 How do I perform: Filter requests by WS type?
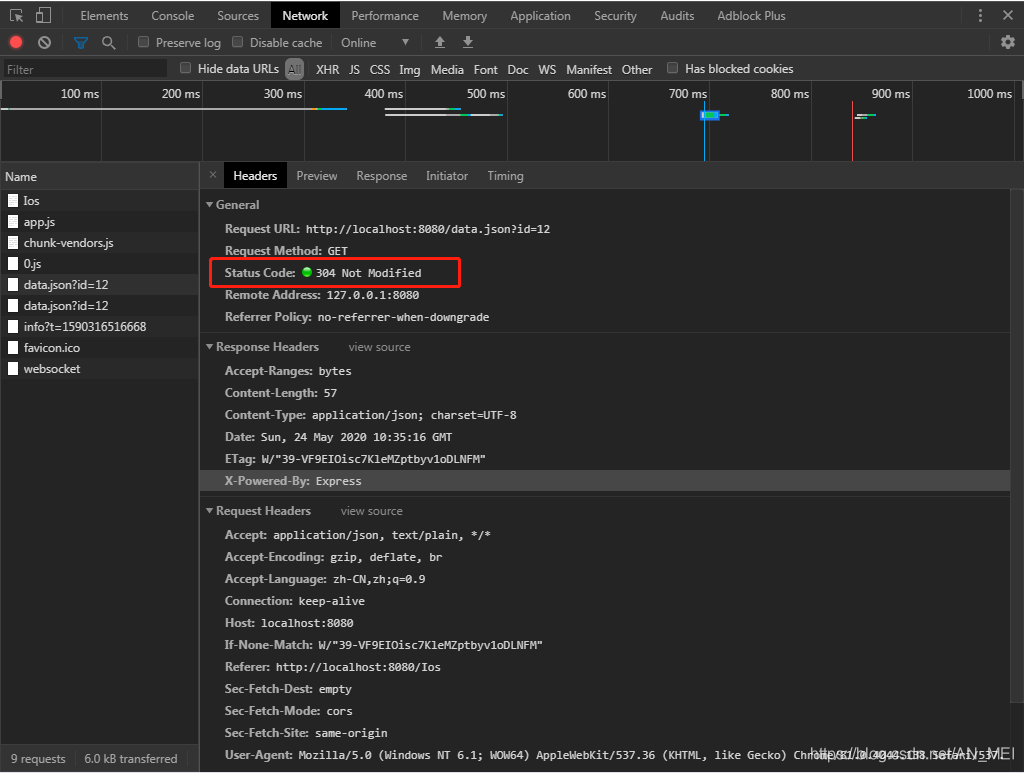pos(547,69)
